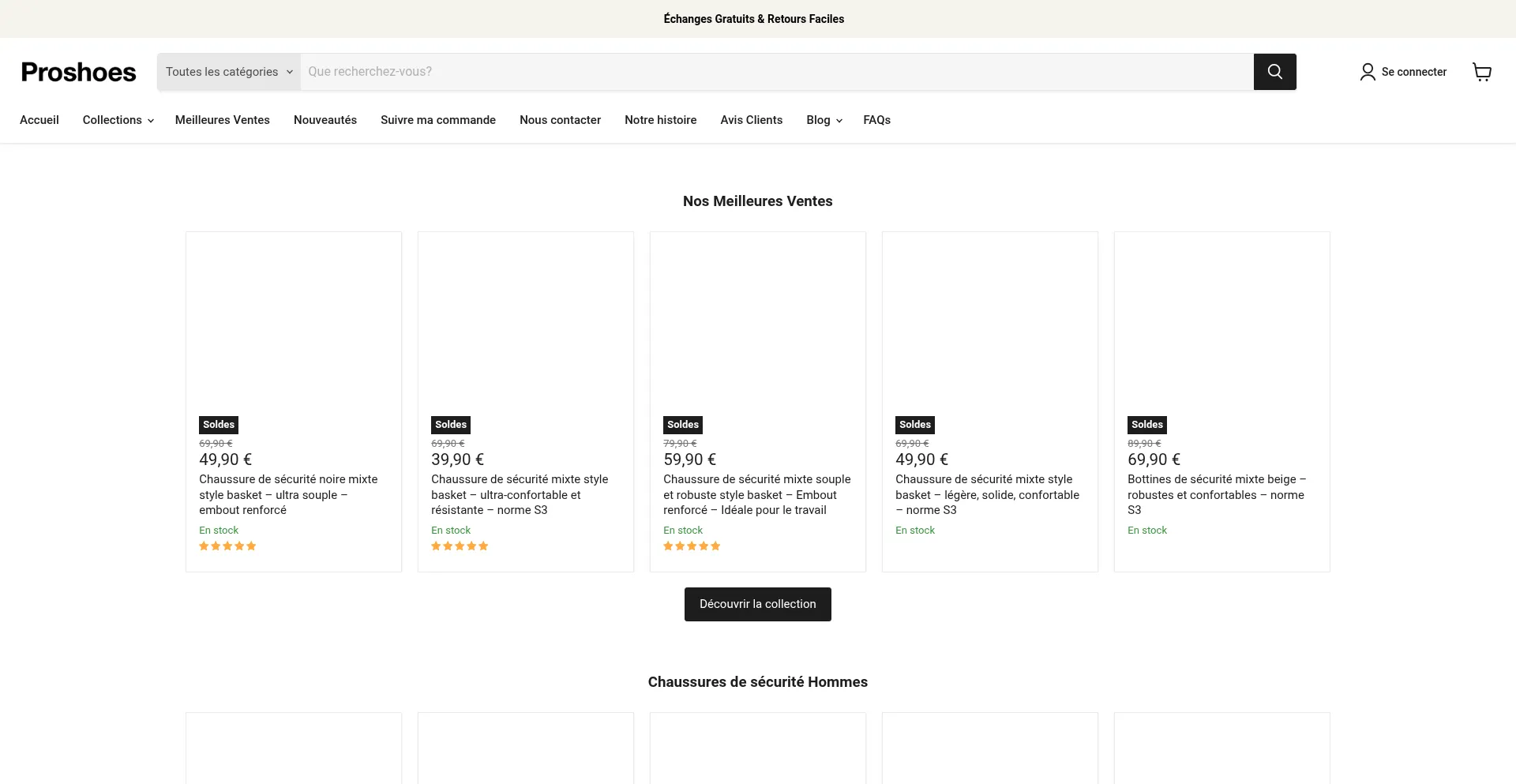Open Suivre ma commande page
The width and height of the screenshot is (1516, 784).
[437, 120]
